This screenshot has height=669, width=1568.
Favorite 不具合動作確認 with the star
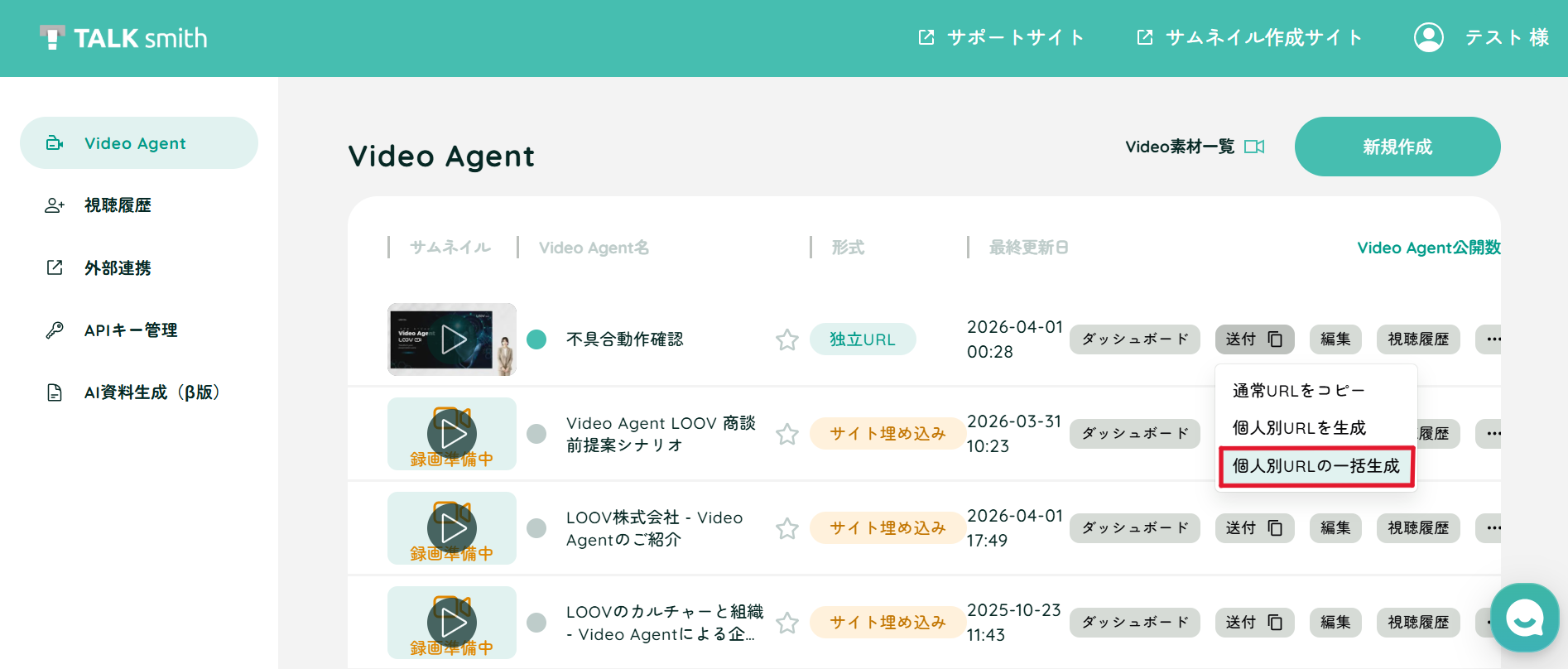click(x=786, y=339)
